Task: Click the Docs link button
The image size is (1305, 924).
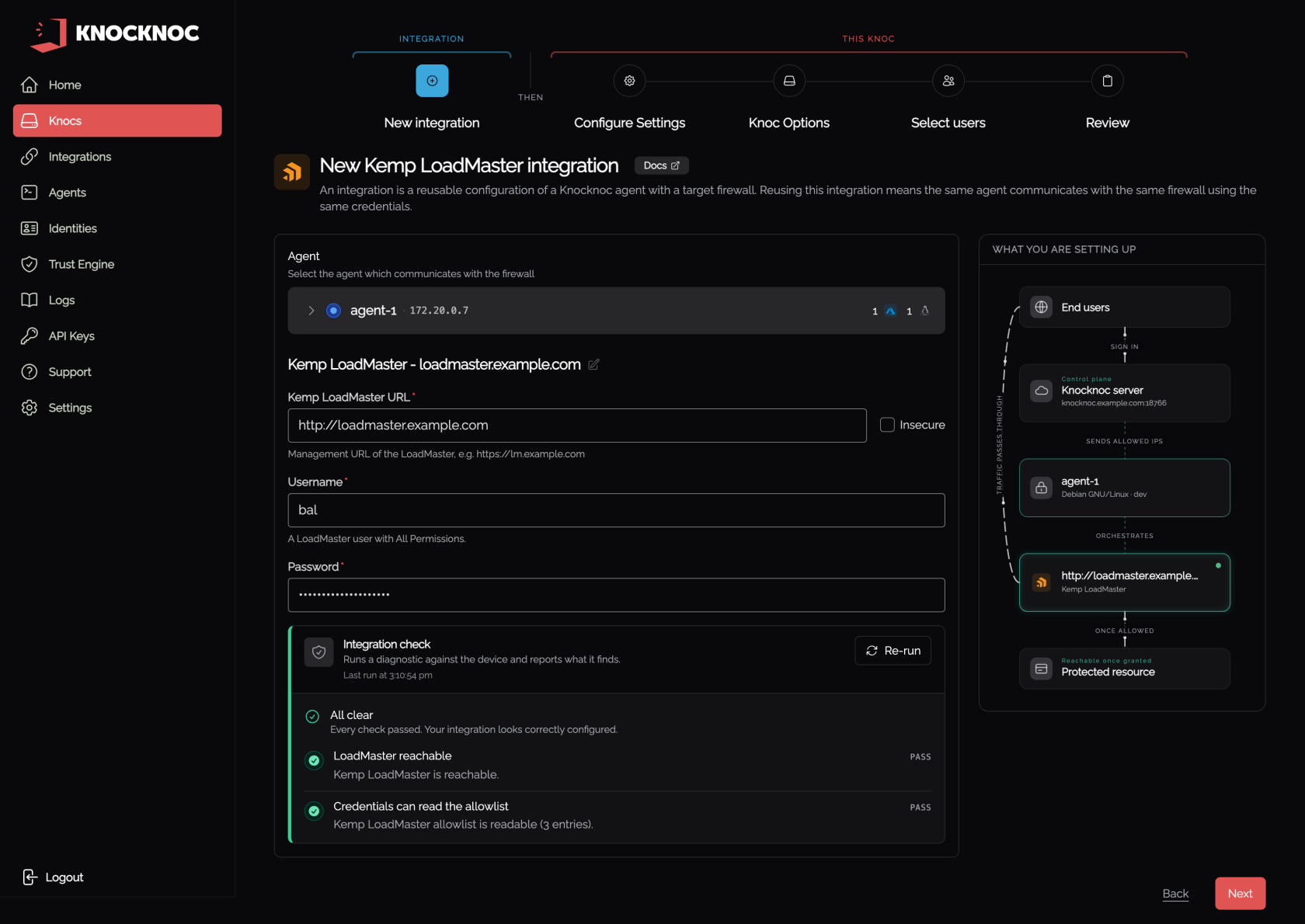Action: click(x=662, y=165)
